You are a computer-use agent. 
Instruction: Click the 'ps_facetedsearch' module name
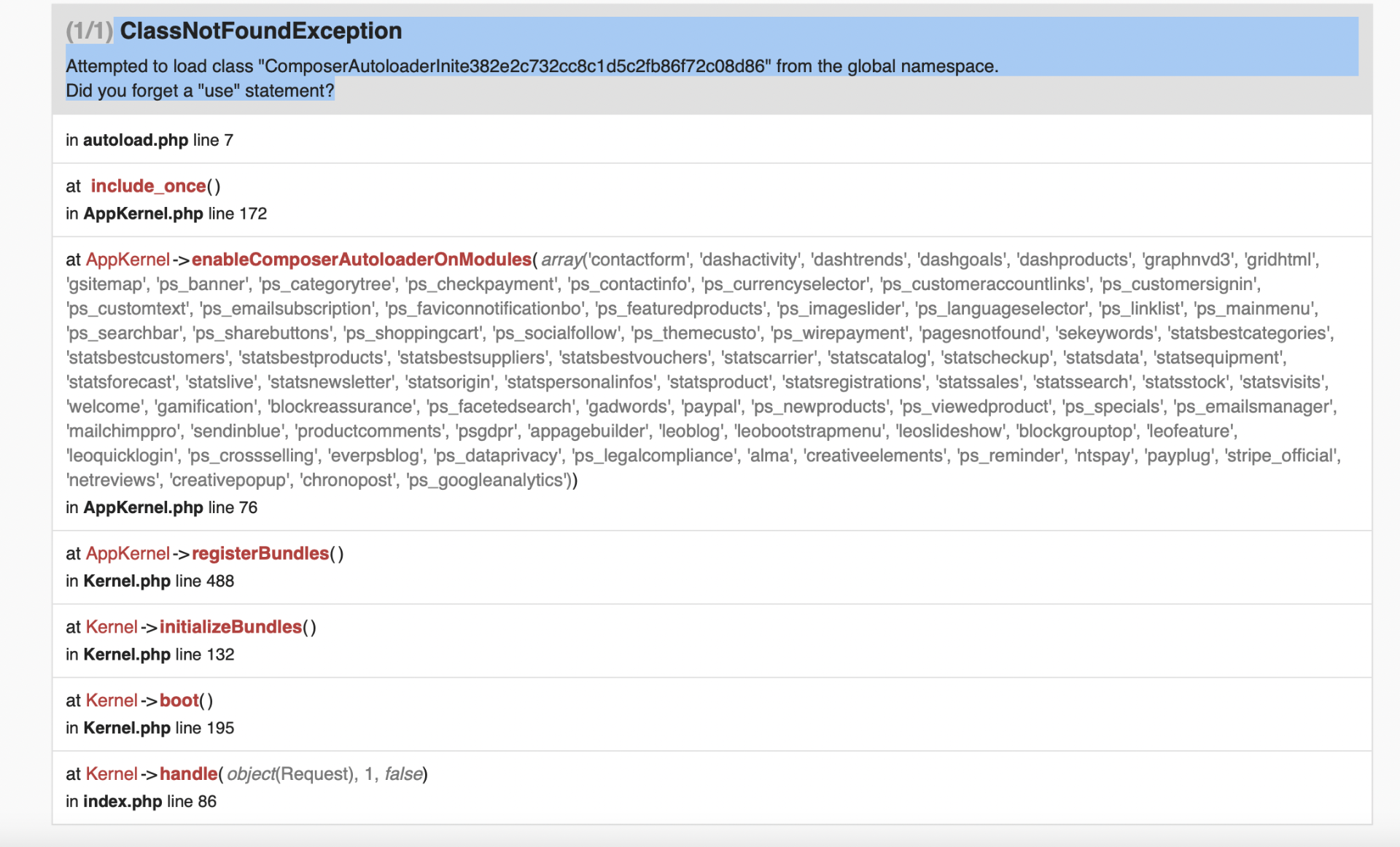tap(500, 407)
